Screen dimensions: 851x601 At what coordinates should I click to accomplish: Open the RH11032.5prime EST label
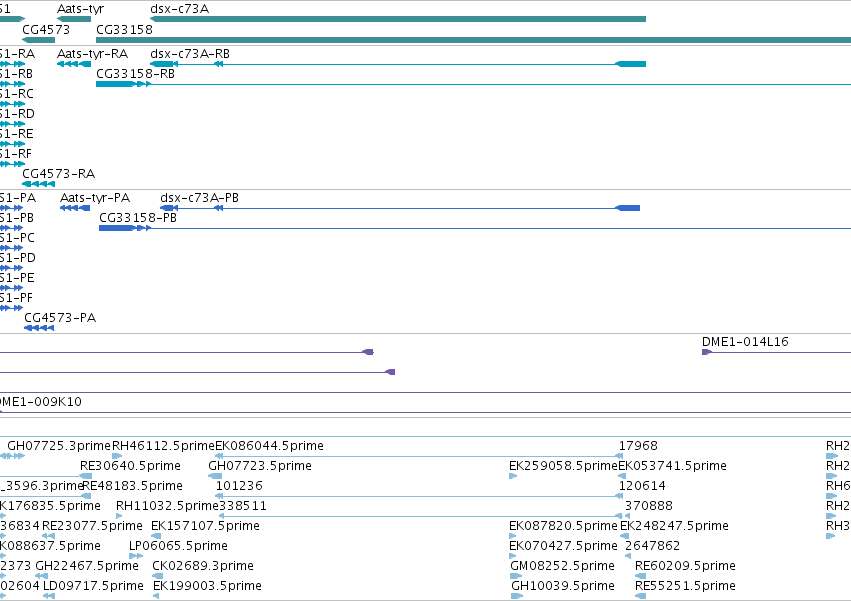(167, 506)
